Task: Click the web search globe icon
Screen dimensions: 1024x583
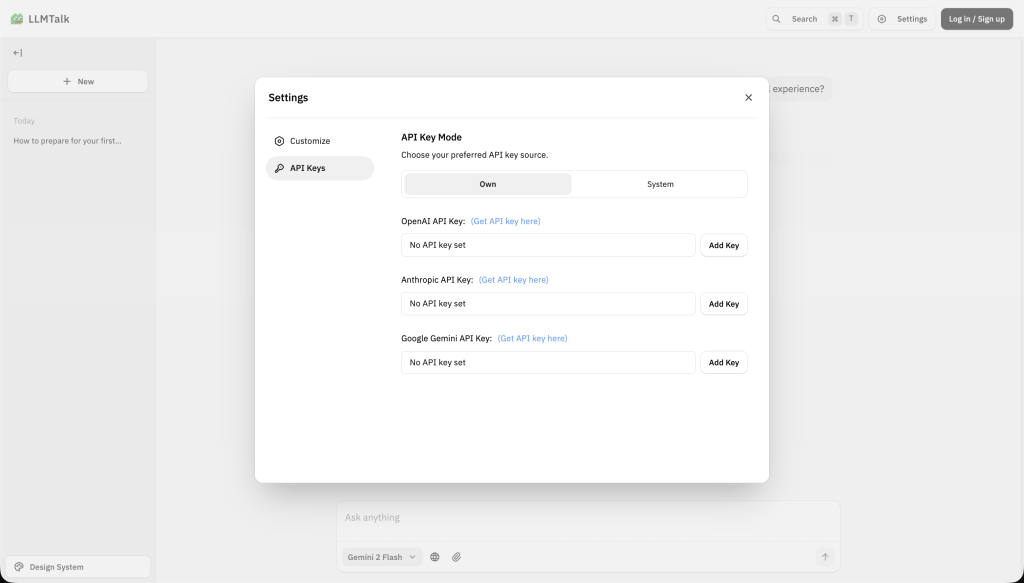Action: tap(435, 557)
